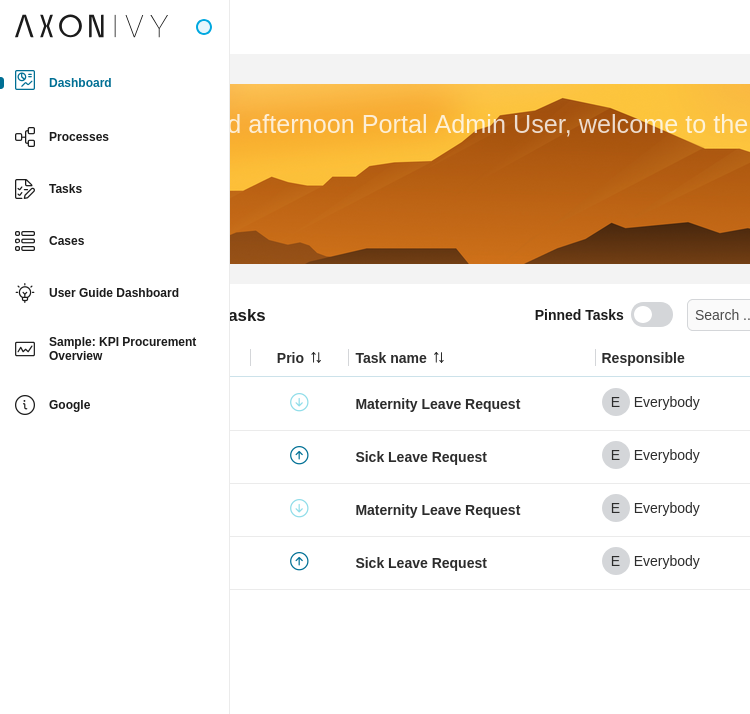This screenshot has height=714, width=750.
Task: Toggle the circle button beside the logo
Action: 204,27
